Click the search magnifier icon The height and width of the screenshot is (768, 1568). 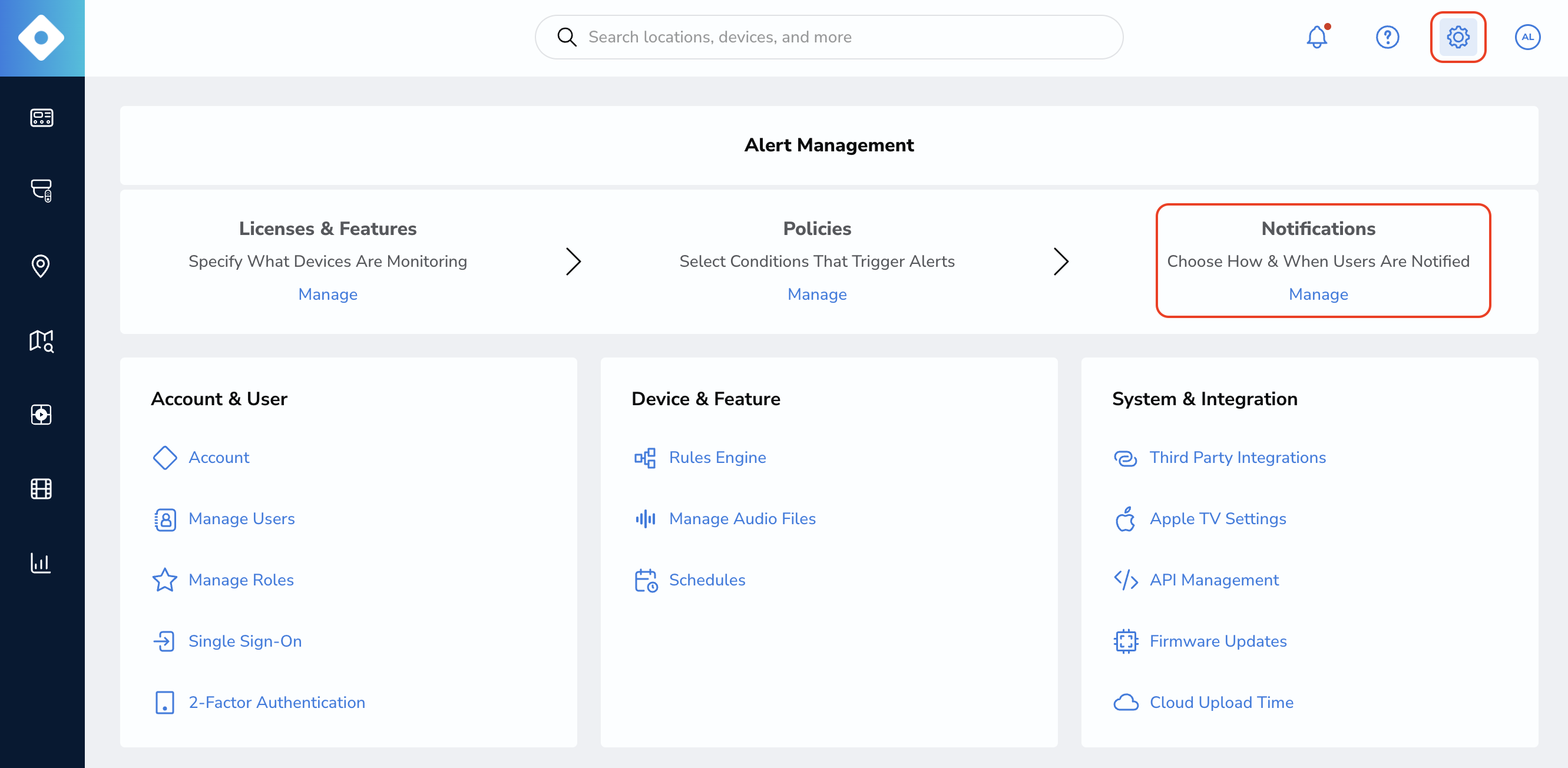[x=567, y=37]
